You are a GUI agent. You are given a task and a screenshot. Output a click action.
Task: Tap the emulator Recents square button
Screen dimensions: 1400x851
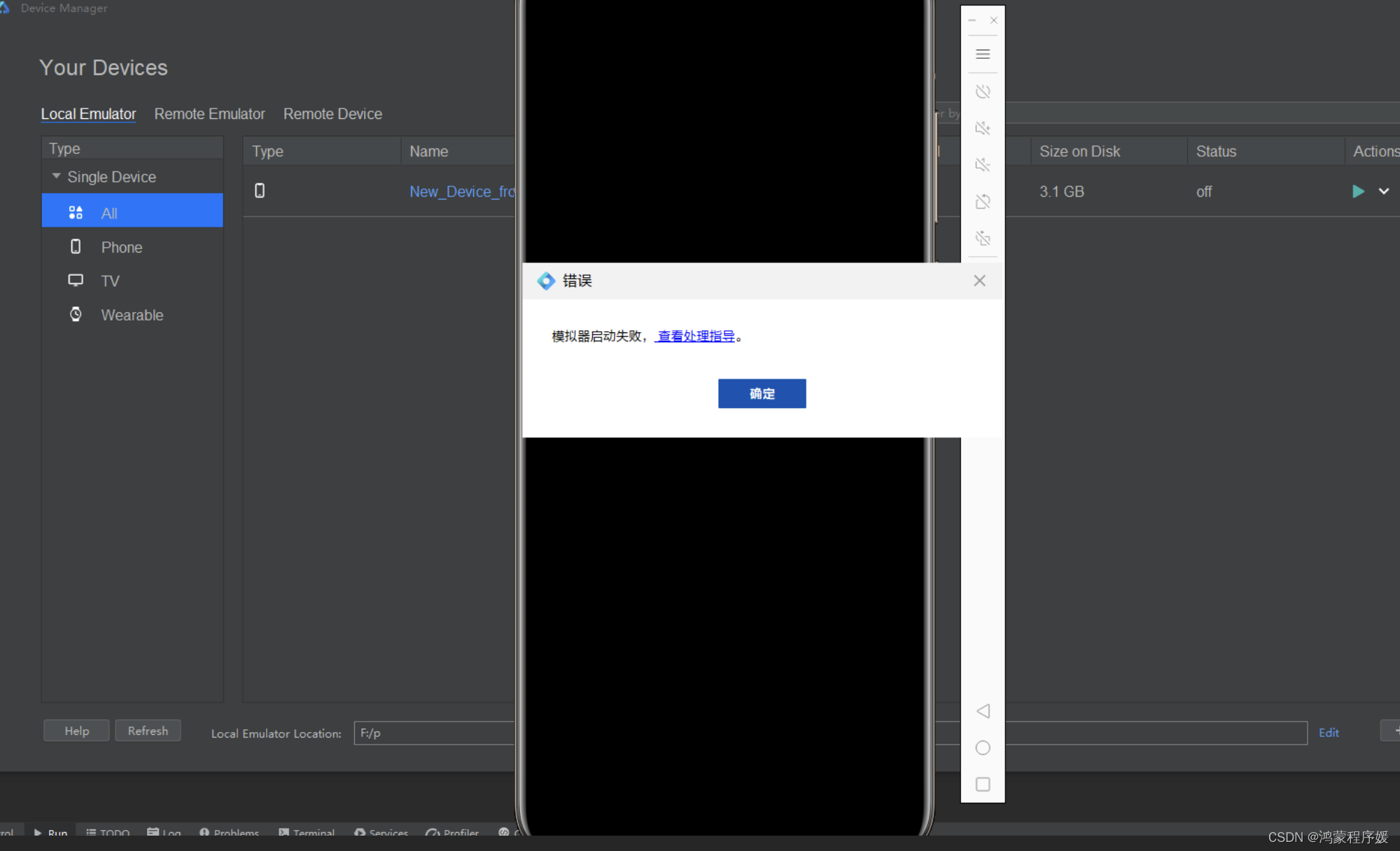pos(983,785)
